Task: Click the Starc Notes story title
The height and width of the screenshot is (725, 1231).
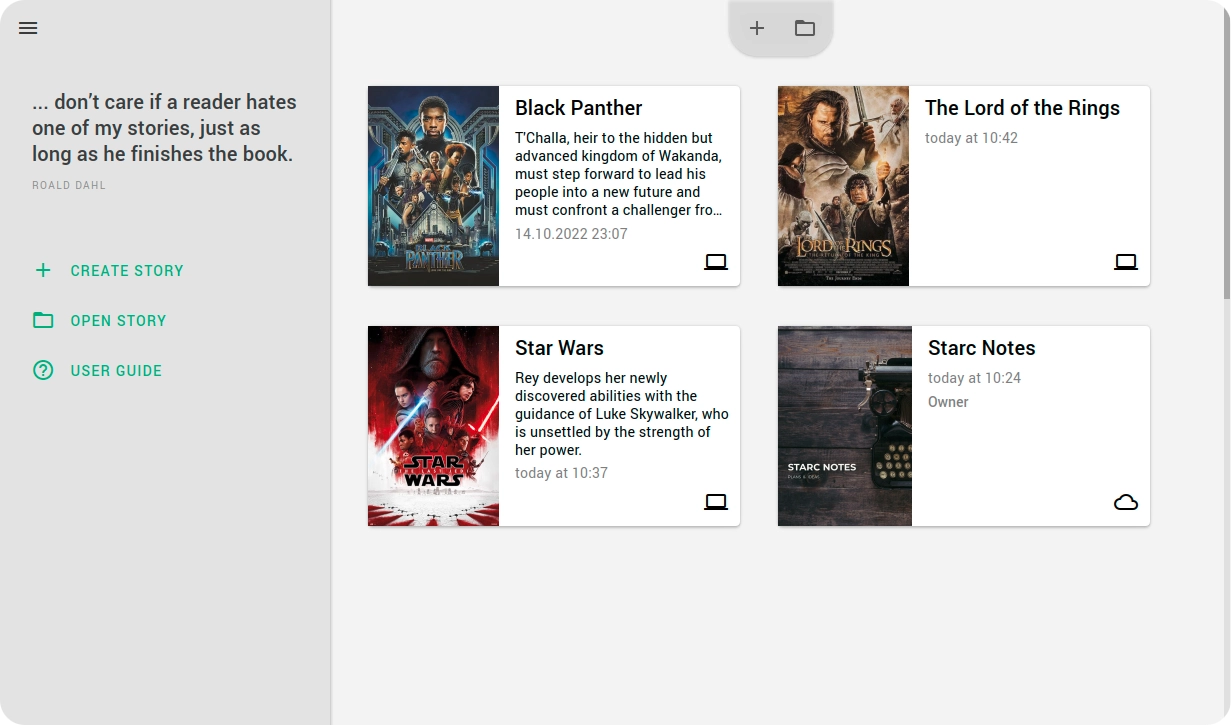Action: [x=981, y=348]
